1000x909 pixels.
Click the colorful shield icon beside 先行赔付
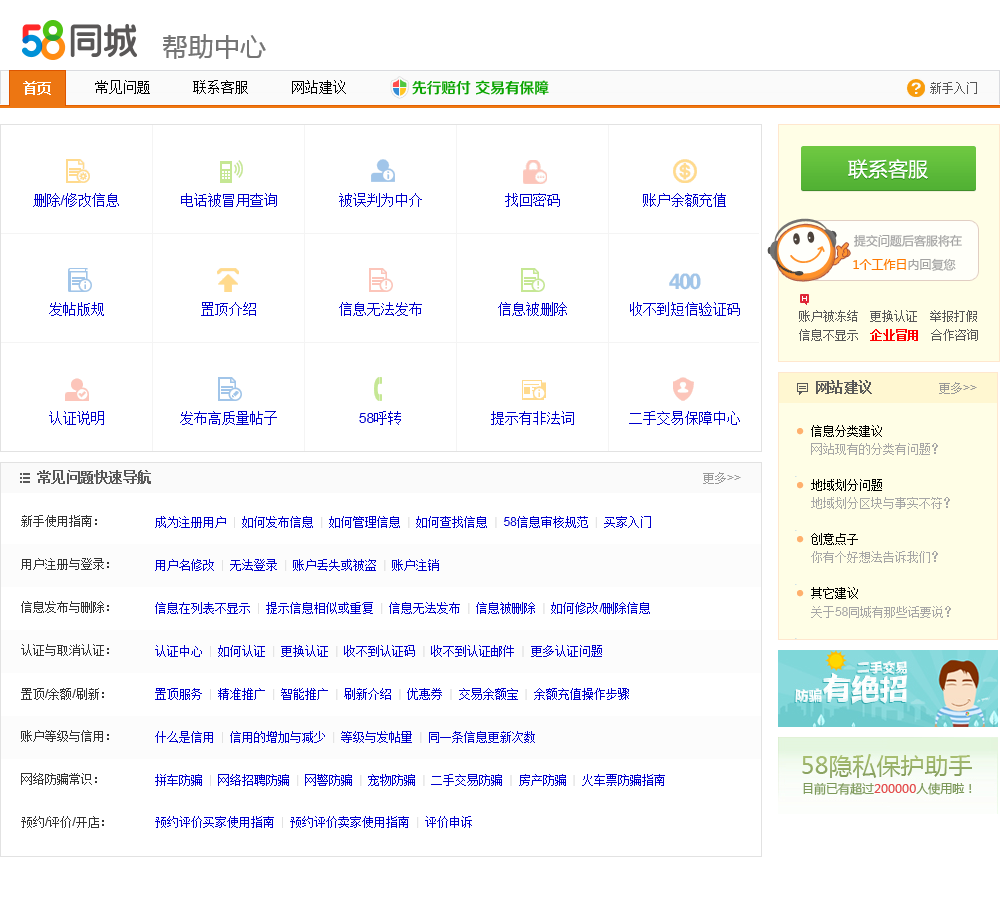pyautogui.click(x=399, y=87)
